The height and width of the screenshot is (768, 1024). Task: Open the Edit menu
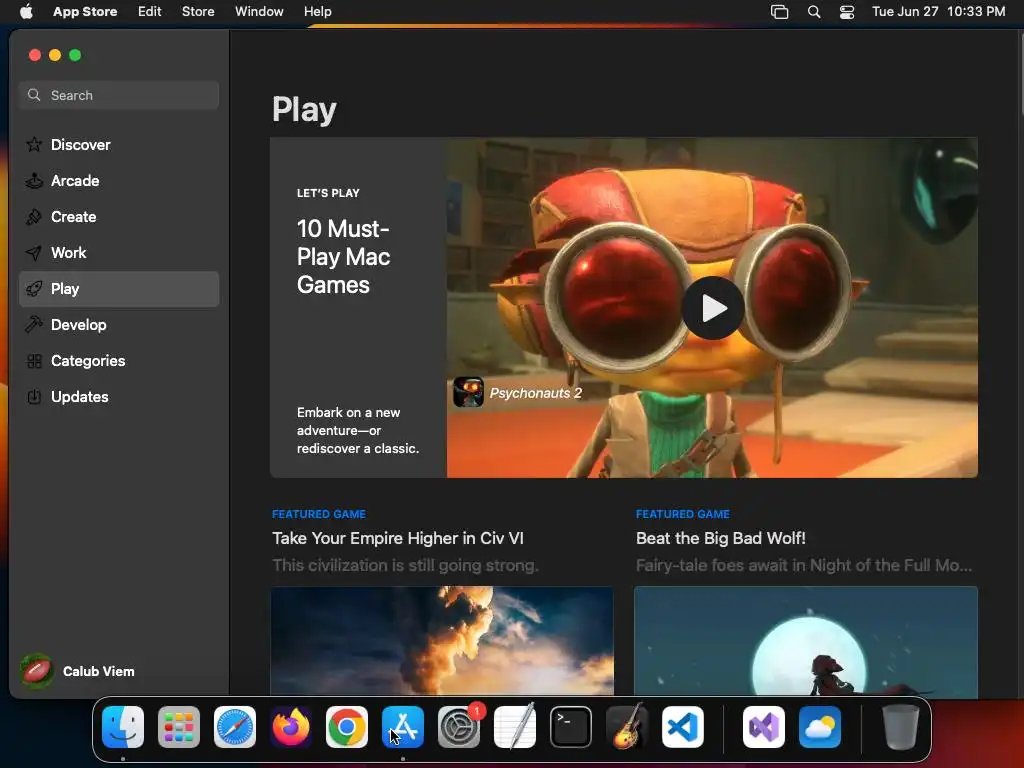point(150,12)
